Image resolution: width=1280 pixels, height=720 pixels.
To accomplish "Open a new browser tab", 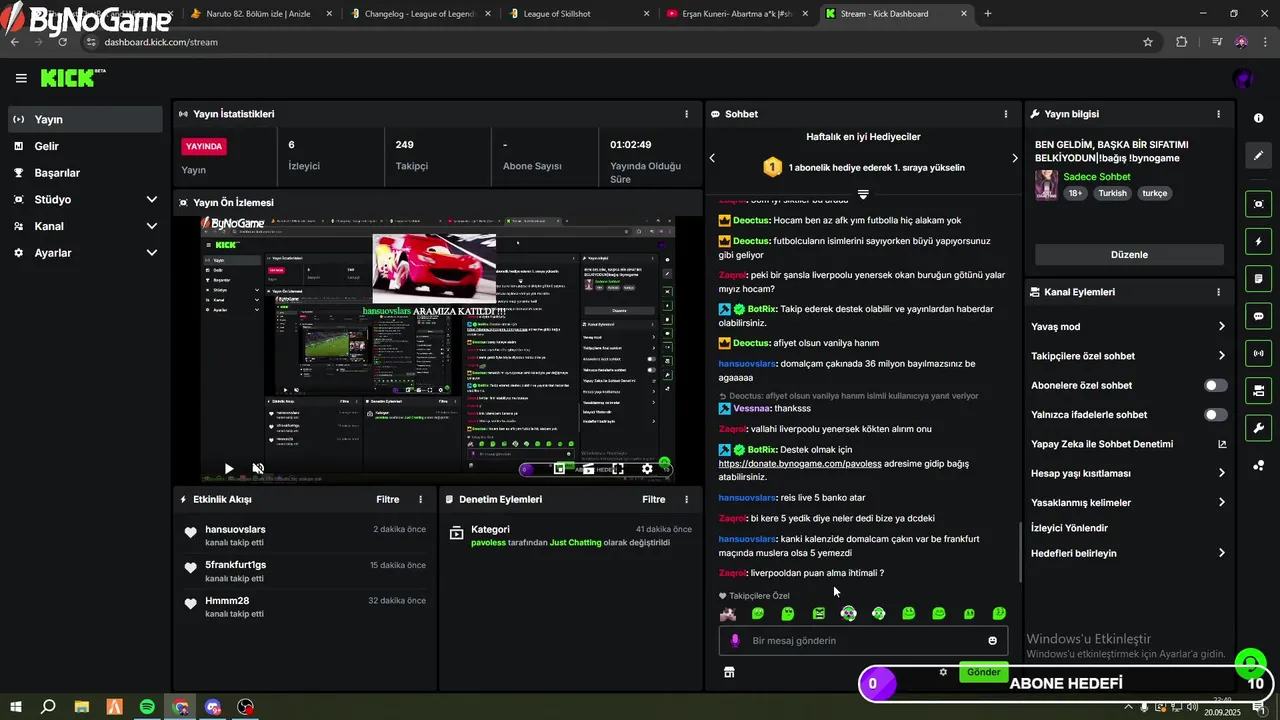I will 988,14.
